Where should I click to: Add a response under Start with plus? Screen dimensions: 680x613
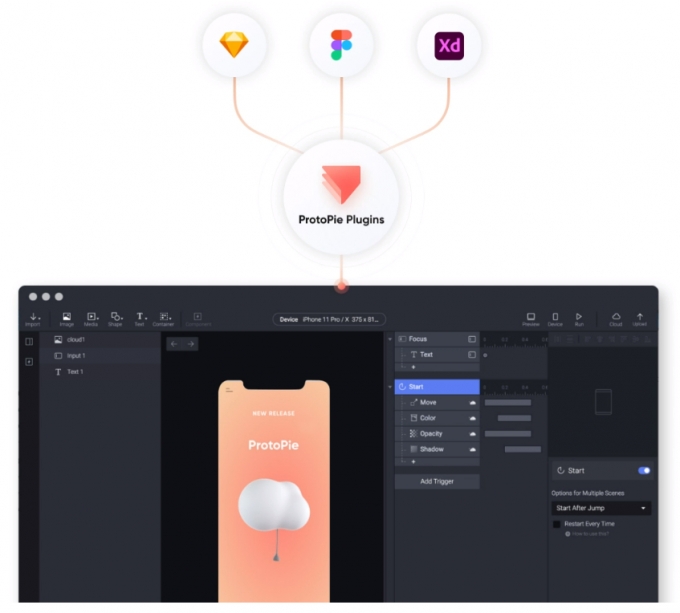[x=413, y=462]
